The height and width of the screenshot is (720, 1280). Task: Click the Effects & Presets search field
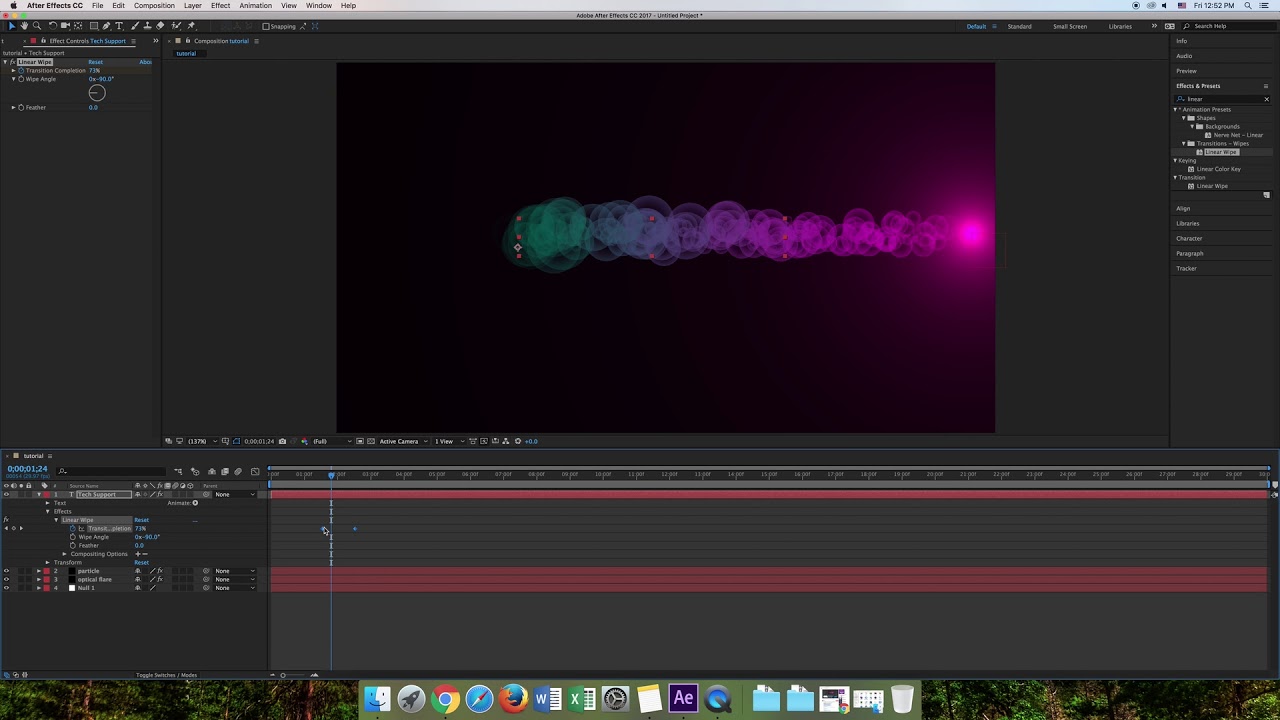pyautogui.click(x=1223, y=99)
